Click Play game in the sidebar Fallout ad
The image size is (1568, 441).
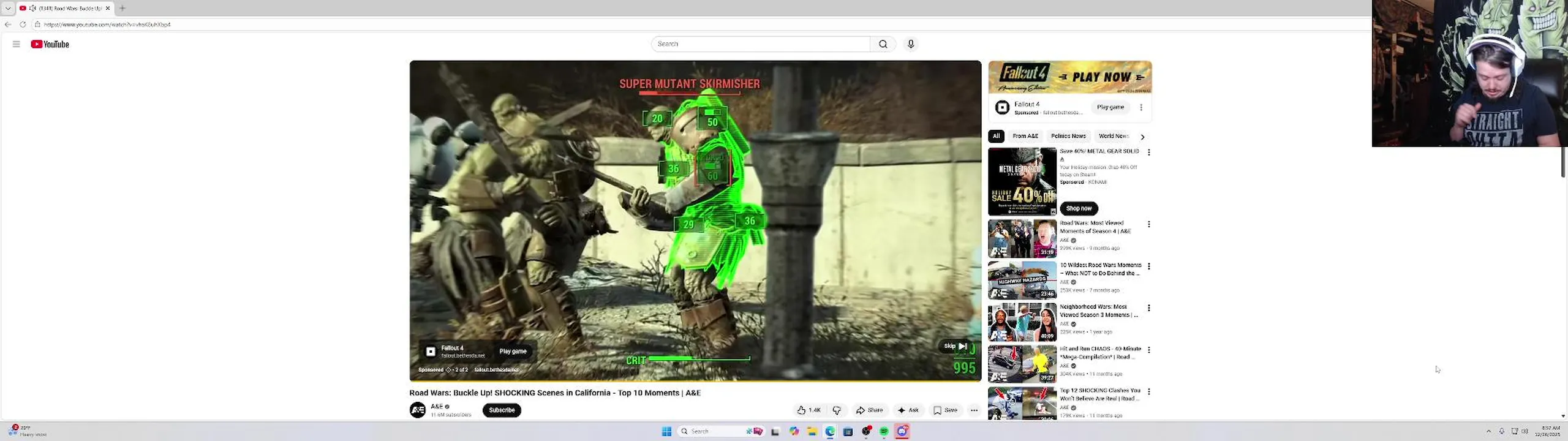pyautogui.click(x=1110, y=107)
